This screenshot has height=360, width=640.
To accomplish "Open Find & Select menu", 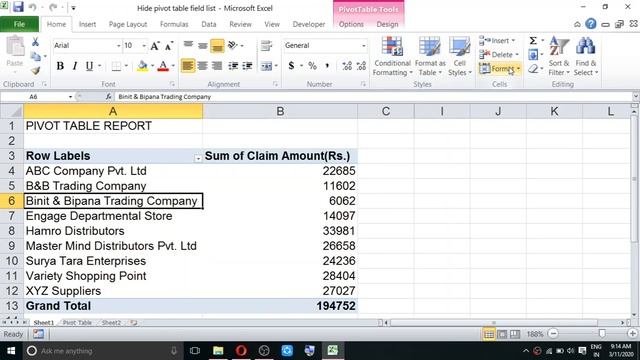I will click(x=586, y=56).
